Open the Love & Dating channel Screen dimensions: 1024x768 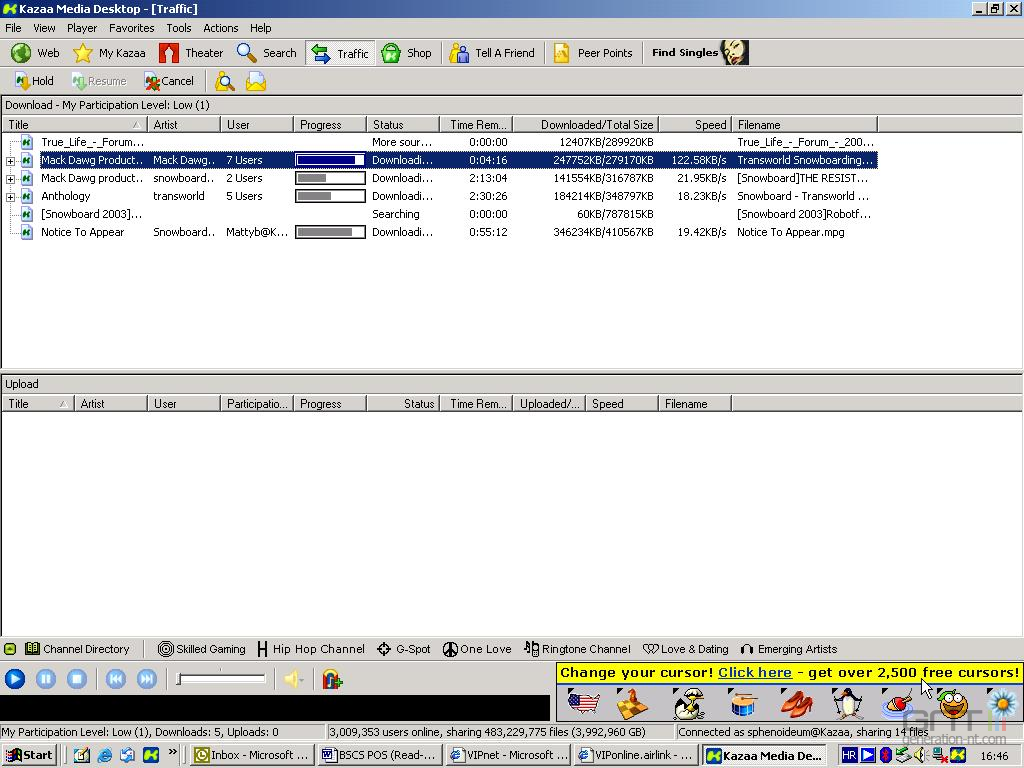click(x=686, y=649)
